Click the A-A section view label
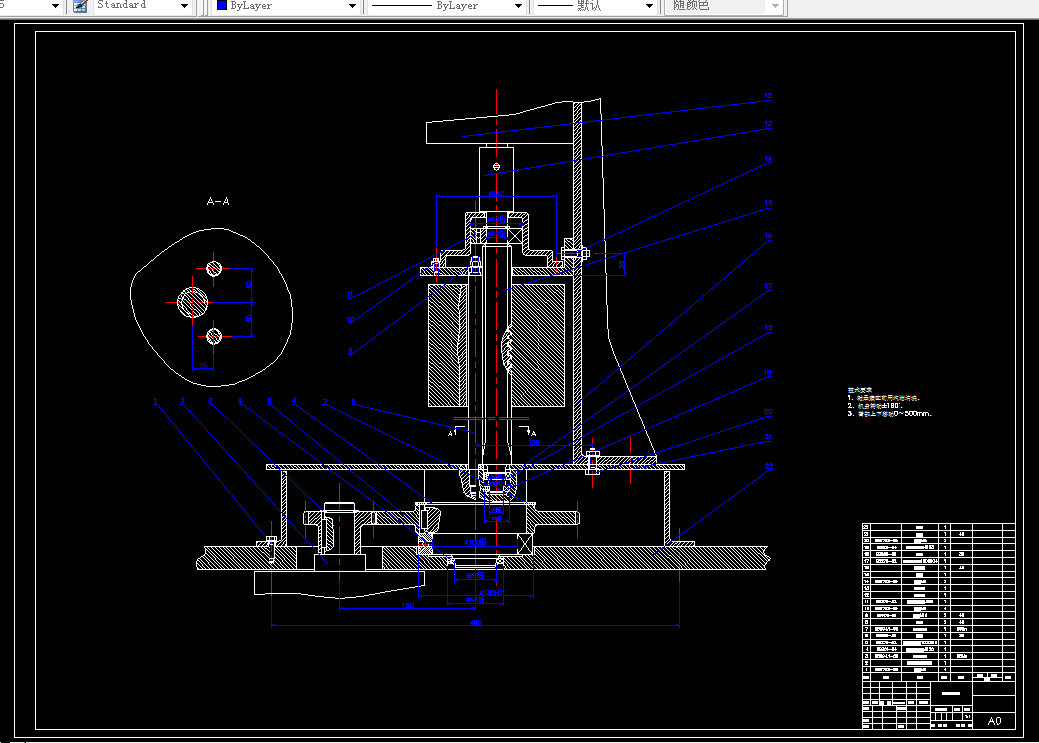The image size is (1039, 743). [x=218, y=201]
